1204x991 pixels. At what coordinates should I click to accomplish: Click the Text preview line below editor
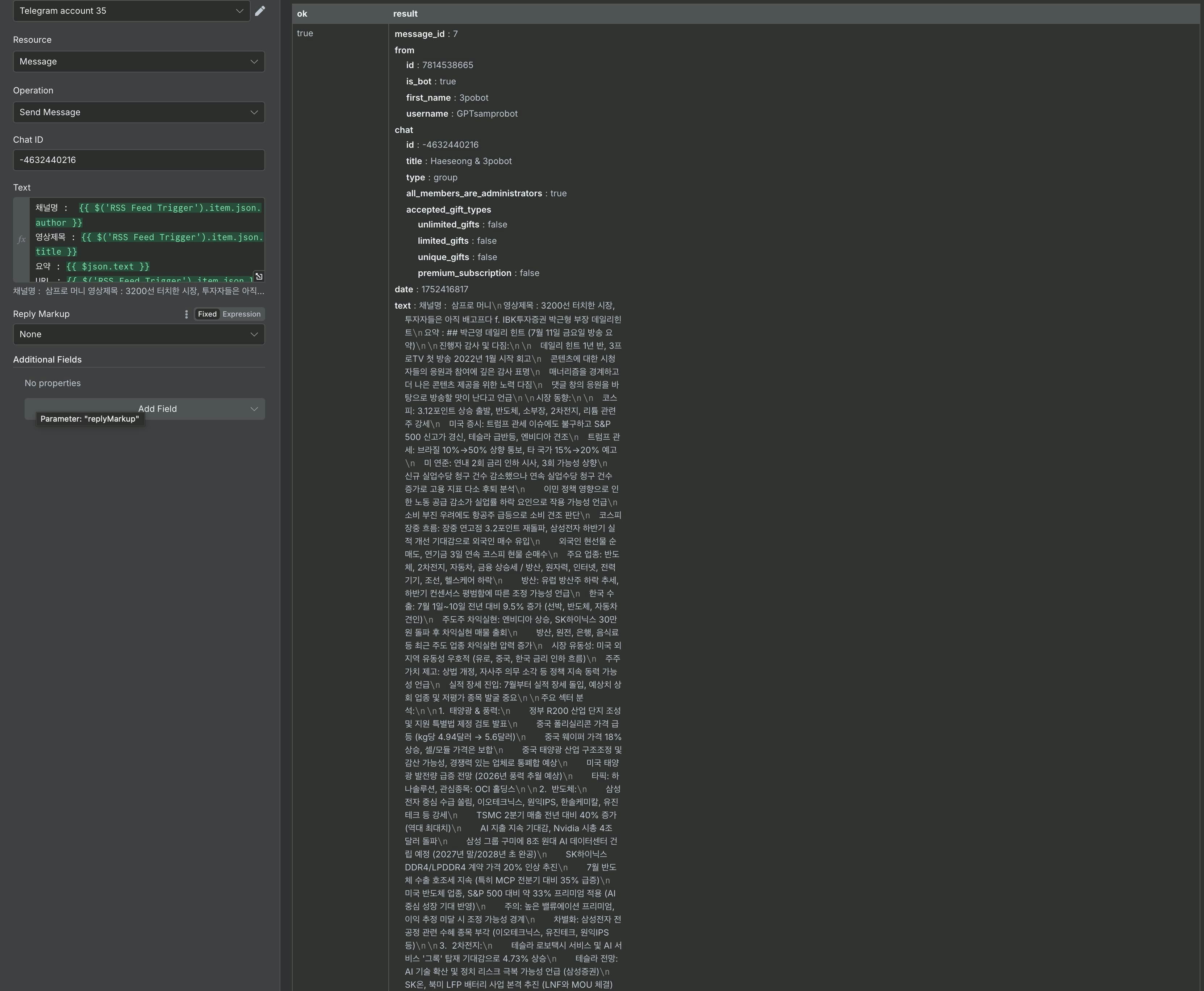coord(139,291)
